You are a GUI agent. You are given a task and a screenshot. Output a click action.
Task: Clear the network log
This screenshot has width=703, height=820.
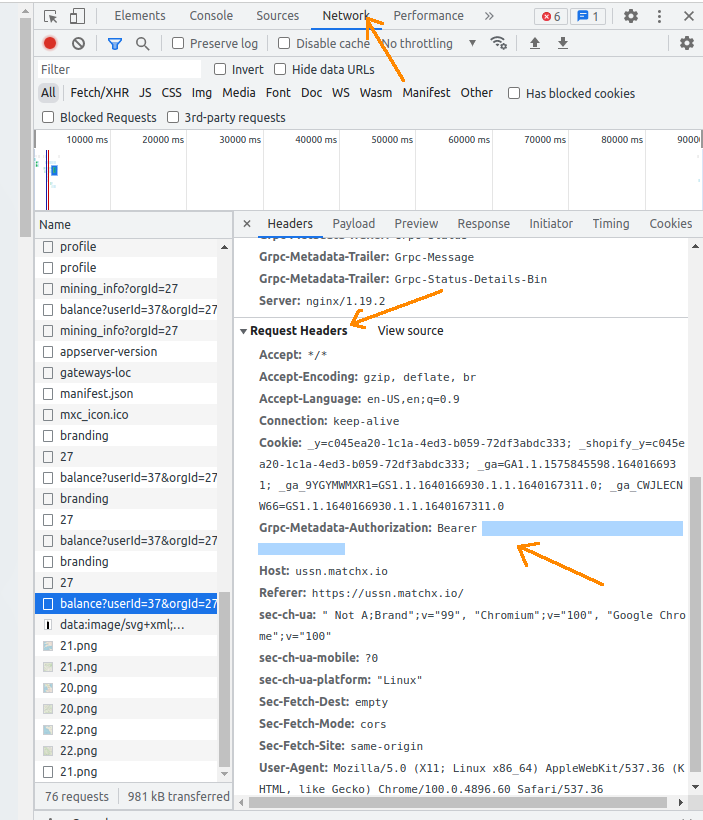[78, 43]
